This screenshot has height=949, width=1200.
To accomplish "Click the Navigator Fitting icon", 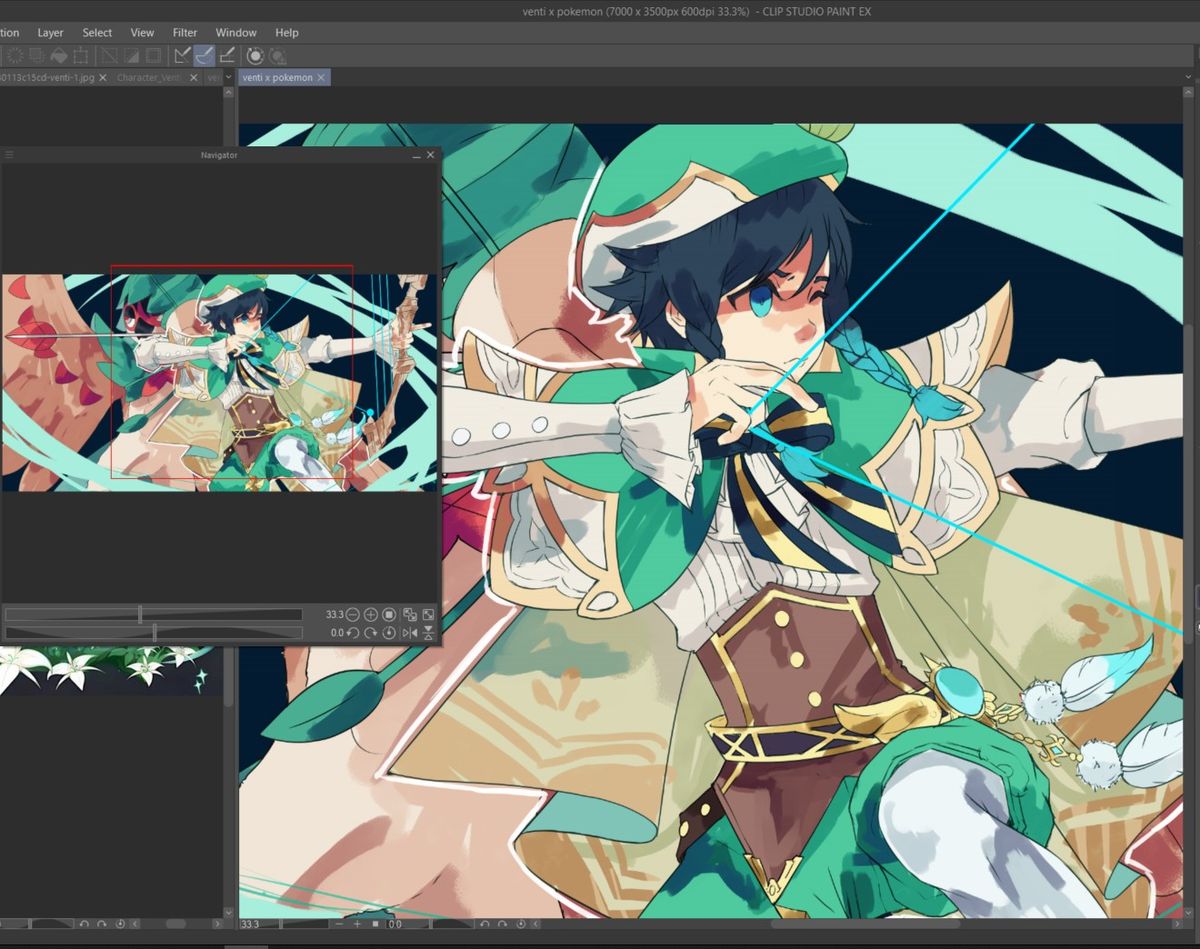I will coord(410,615).
